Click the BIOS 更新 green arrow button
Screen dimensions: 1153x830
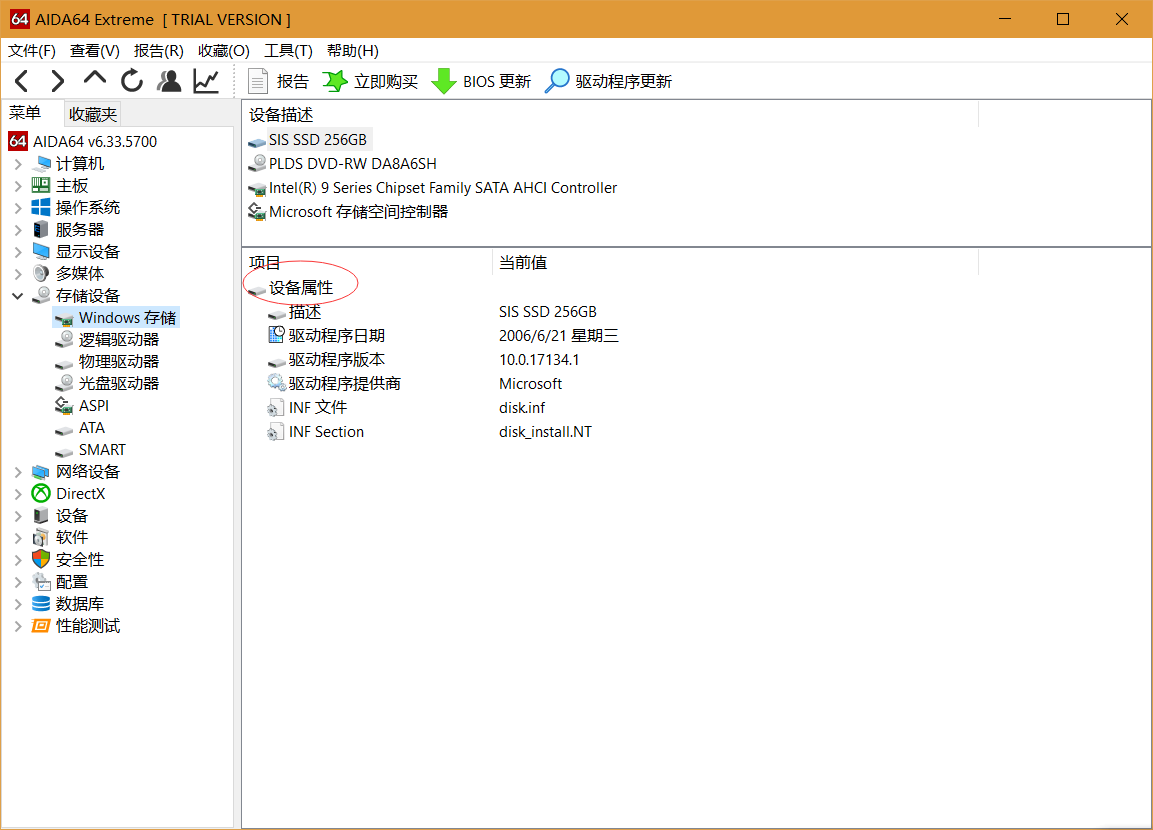pos(481,82)
